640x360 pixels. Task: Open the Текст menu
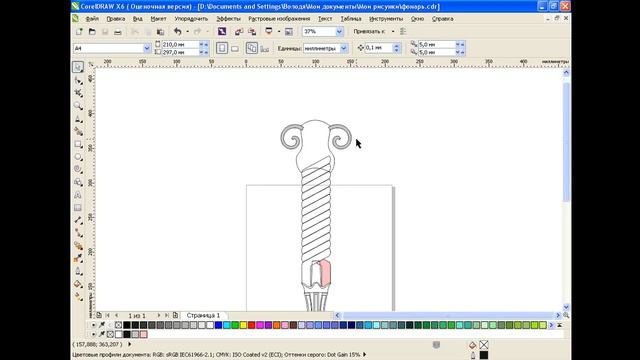click(325, 19)
